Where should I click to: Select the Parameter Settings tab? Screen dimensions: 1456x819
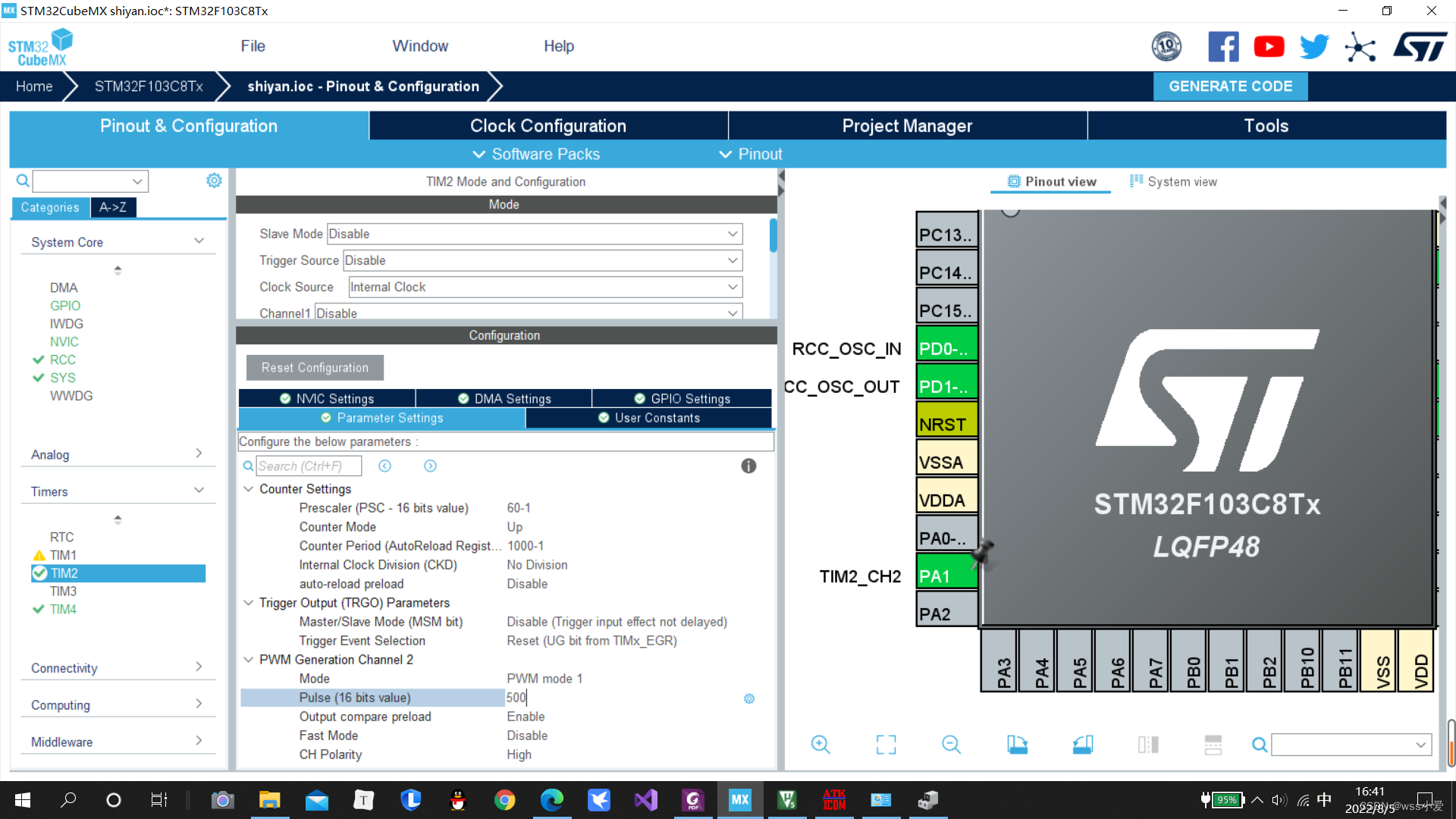[x=382, y=418]
